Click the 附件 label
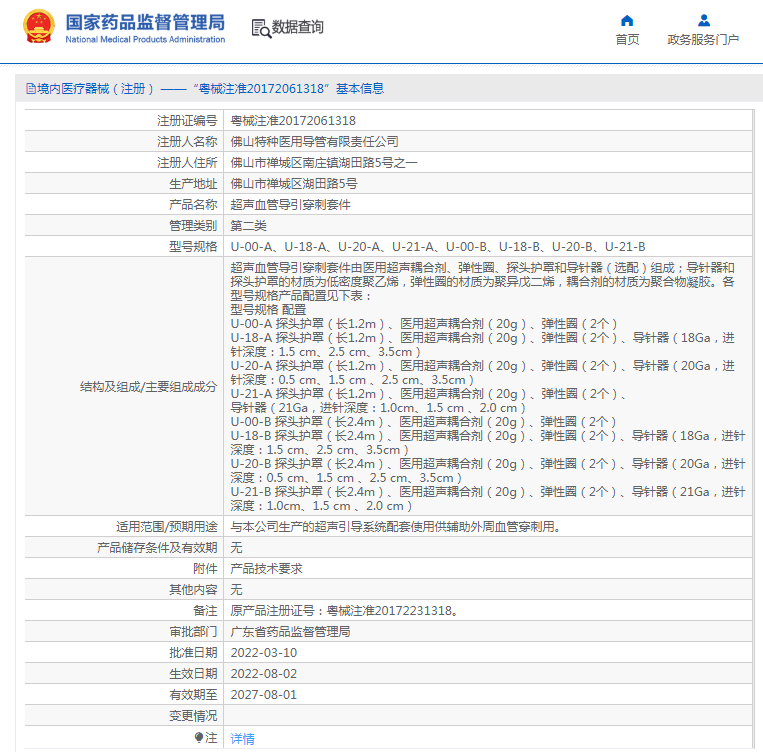This screenshot has height=752, width=763. tap(205, 569)
